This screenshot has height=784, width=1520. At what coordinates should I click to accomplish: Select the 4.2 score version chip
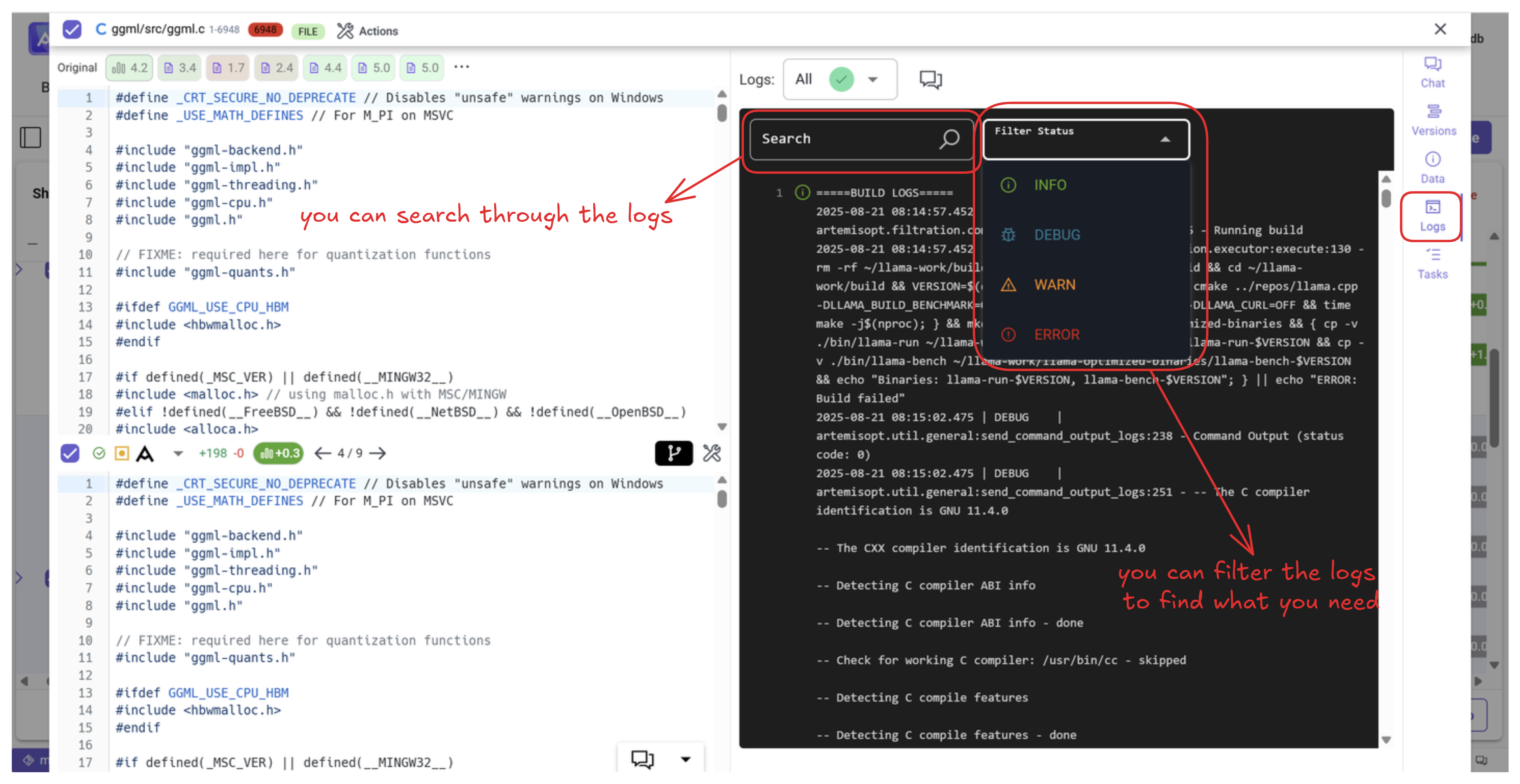tap(130, 68)
